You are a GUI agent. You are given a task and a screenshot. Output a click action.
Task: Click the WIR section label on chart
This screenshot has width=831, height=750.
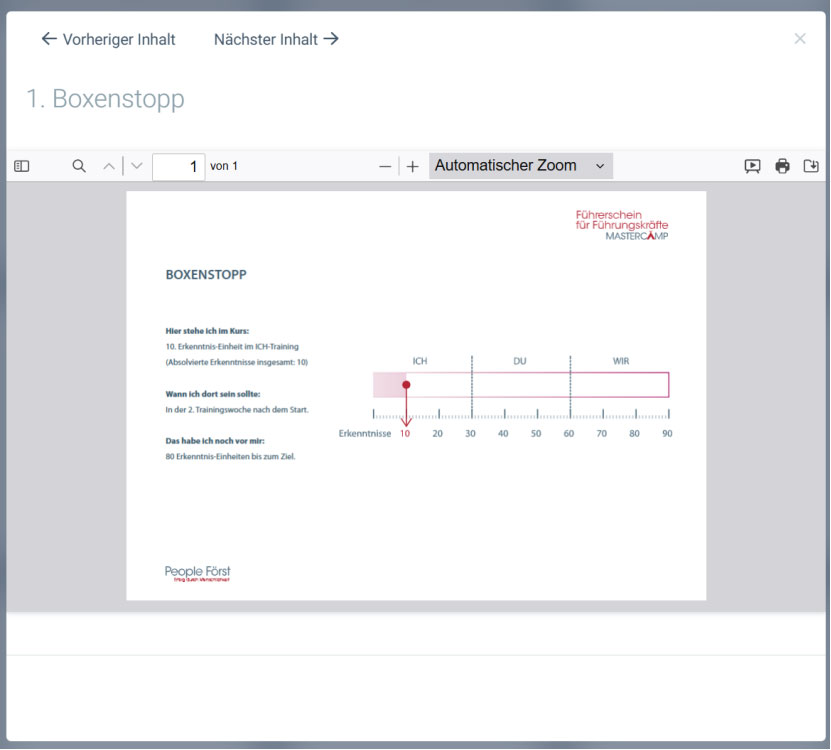621,361
